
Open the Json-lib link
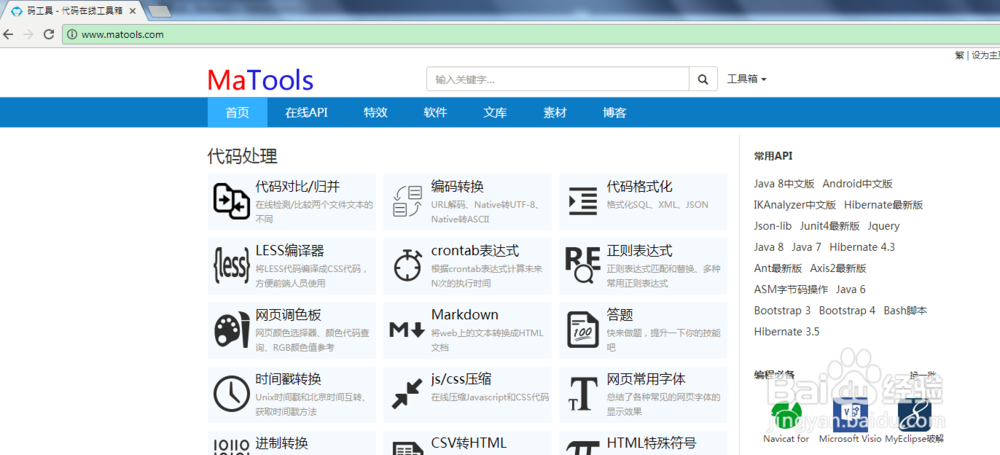(773, 226)
